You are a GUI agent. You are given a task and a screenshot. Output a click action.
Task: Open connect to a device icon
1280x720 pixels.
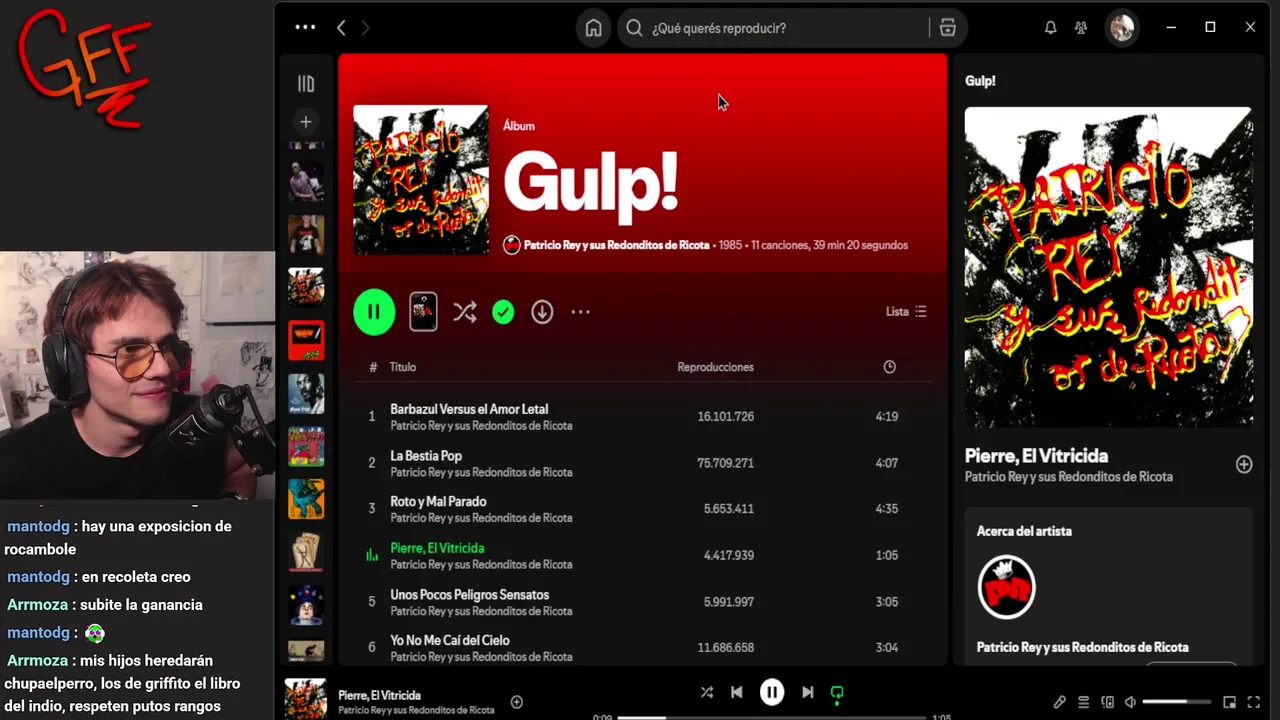click(1107, 702)
